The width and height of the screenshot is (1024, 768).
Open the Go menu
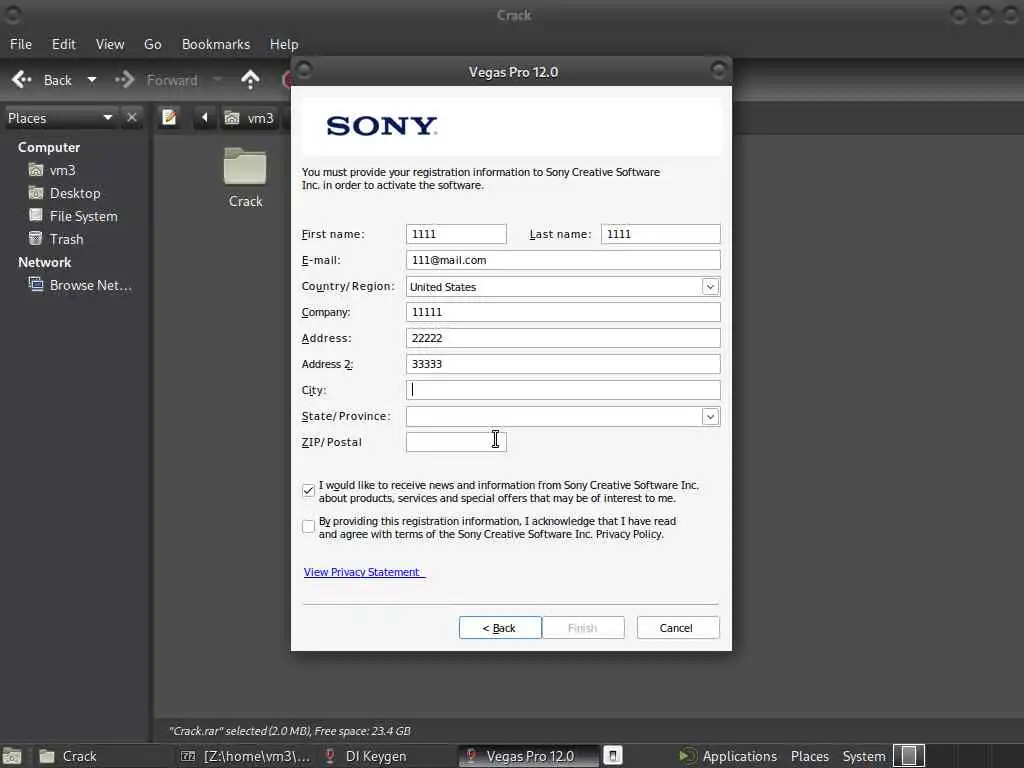[x=153, y=44]
